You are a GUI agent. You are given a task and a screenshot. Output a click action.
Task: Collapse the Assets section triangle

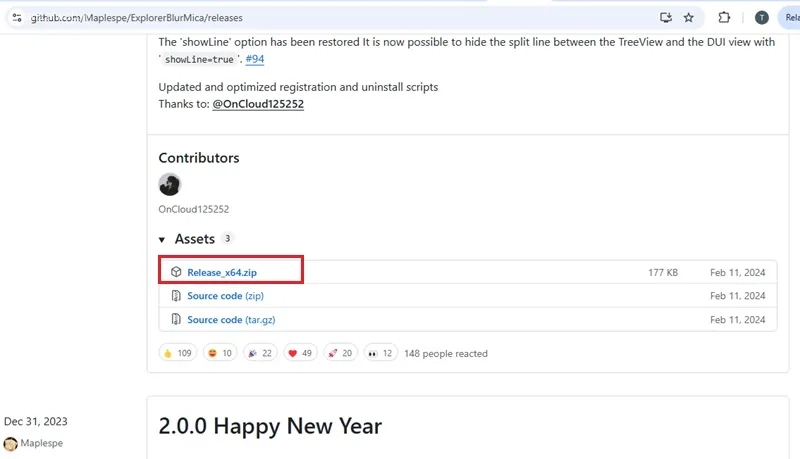(163, 240)
